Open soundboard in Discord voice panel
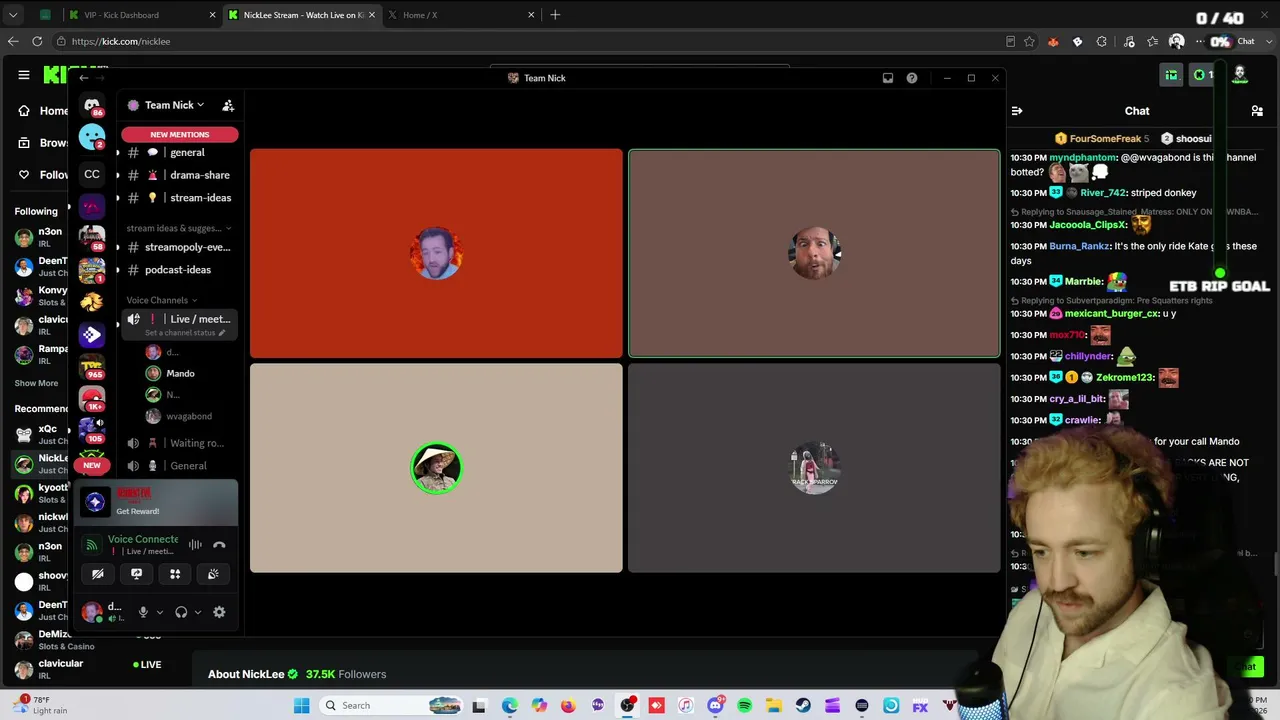Viewport: 1280px width, 720px height. pos(213,574)
